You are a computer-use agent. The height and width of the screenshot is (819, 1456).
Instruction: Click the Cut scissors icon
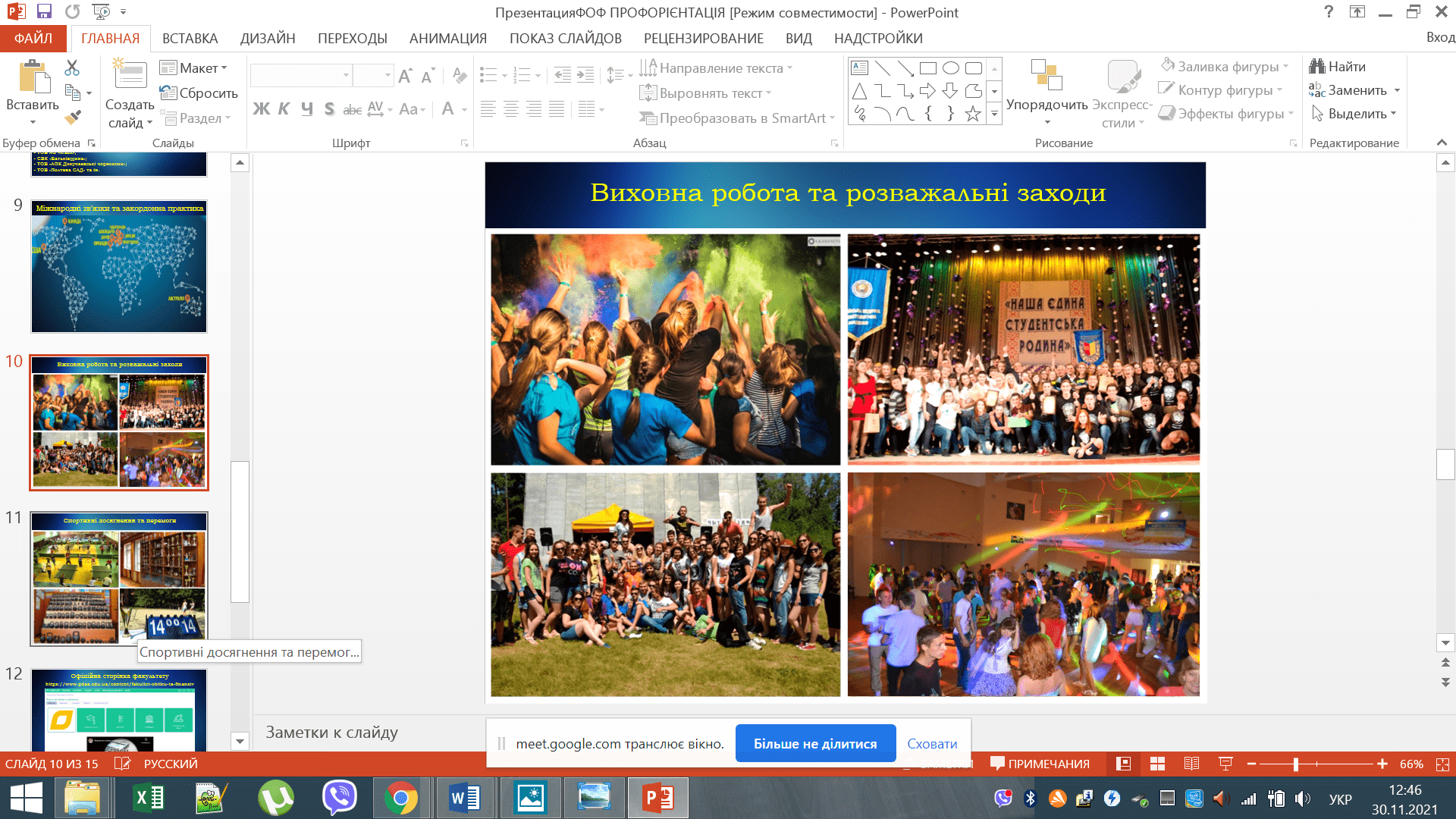[72, 68]
